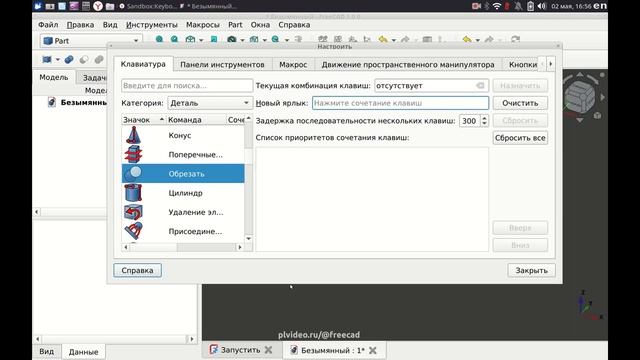Click the Значок column sort header
640x360 pixels.
click(x=144, y=120)
